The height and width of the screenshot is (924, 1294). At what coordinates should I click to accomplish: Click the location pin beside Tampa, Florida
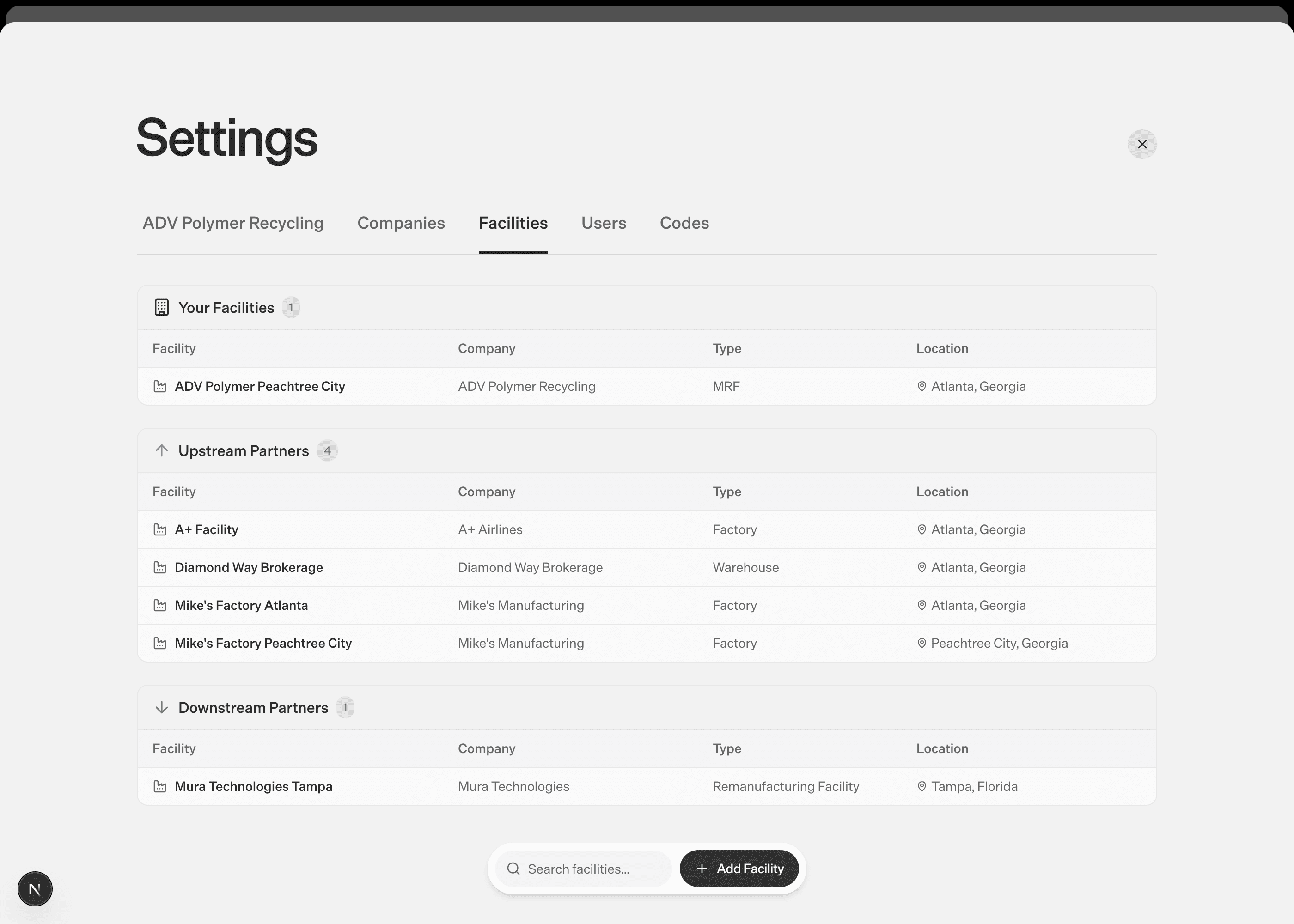921,786
